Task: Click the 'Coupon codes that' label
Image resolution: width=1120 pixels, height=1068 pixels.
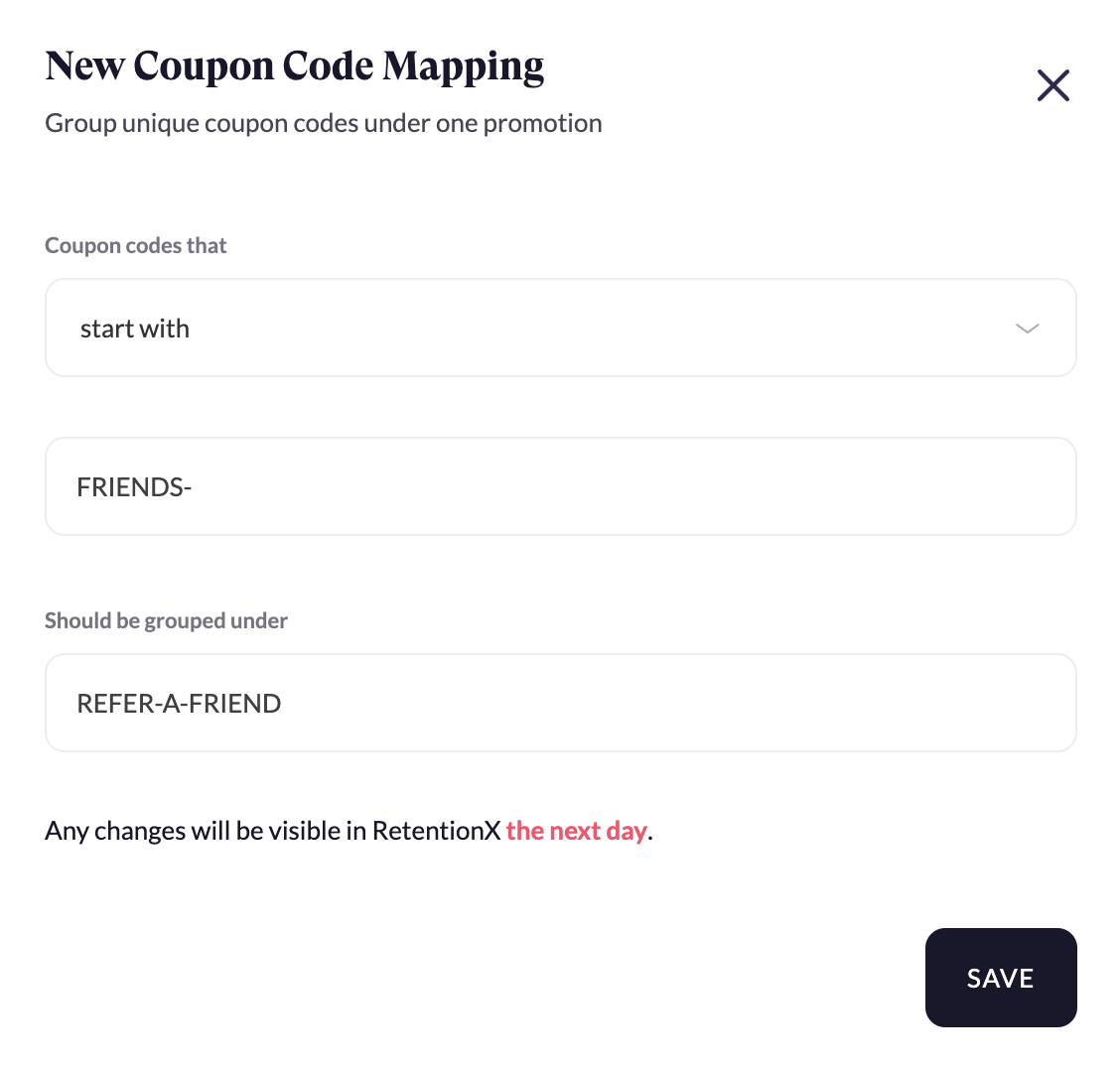Action: point(135,245)
